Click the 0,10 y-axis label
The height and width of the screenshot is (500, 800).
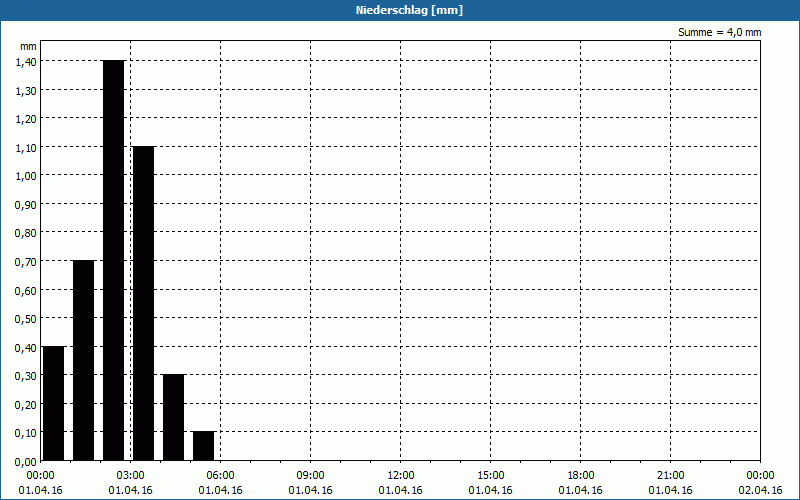(26, 433)
